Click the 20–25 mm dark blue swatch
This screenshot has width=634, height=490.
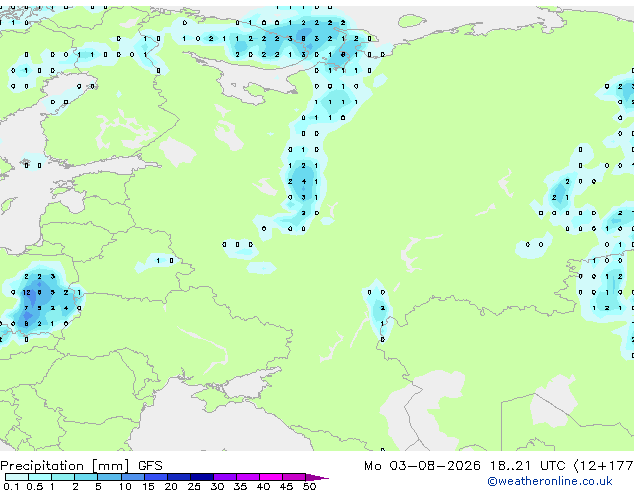point(179,477)
